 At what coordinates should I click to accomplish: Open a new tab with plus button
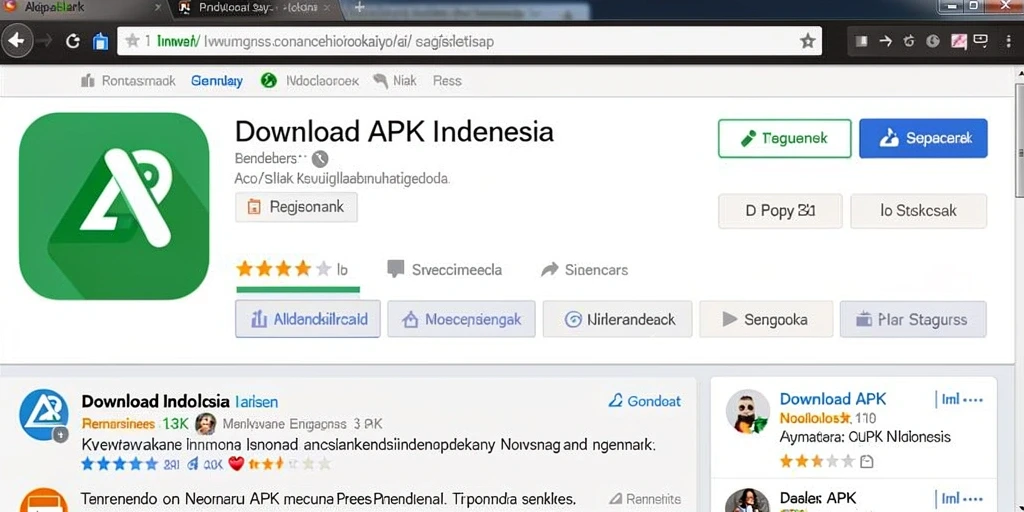[359, 7]
